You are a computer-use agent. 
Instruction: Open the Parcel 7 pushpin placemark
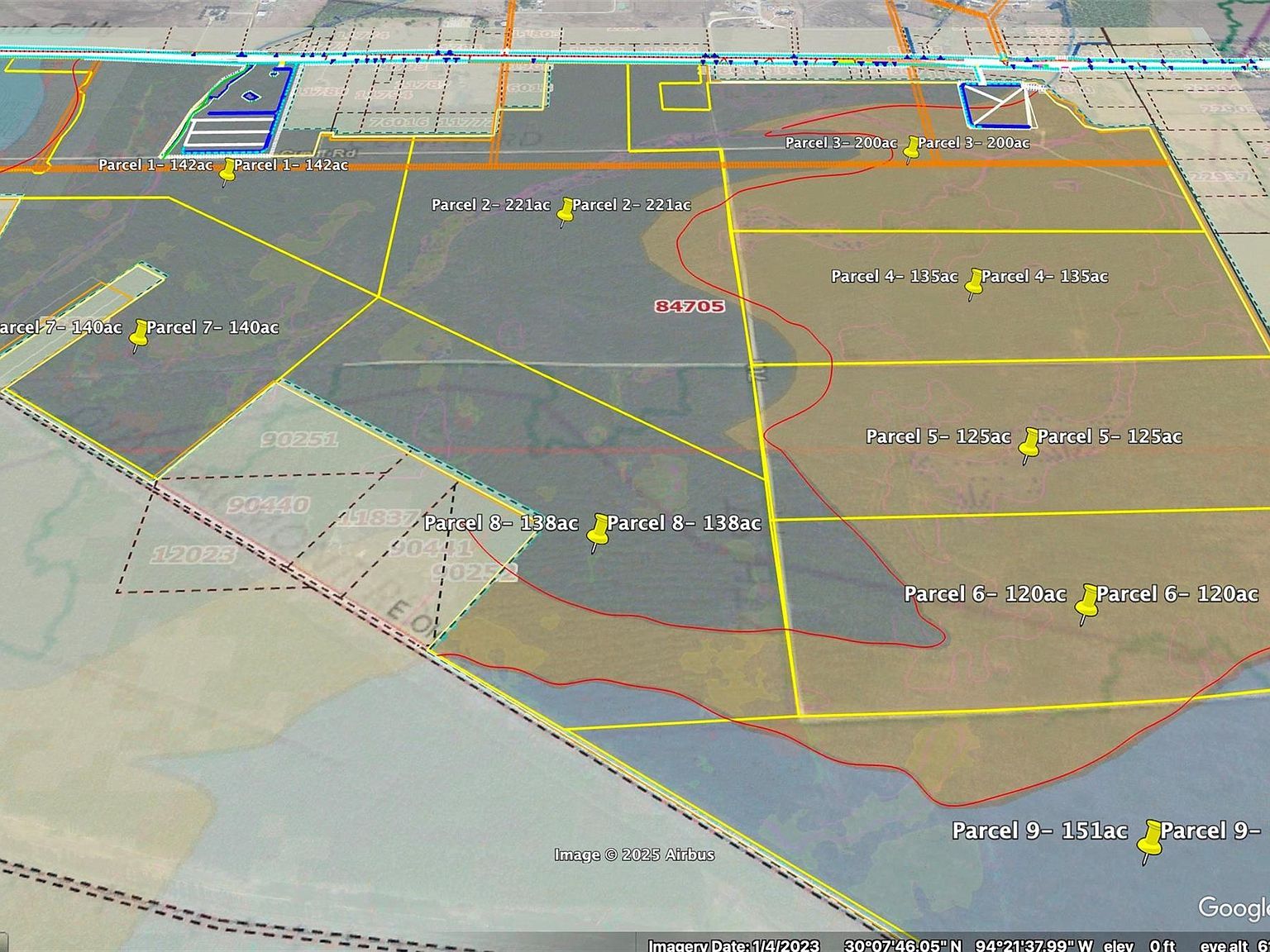pos(139,334)
